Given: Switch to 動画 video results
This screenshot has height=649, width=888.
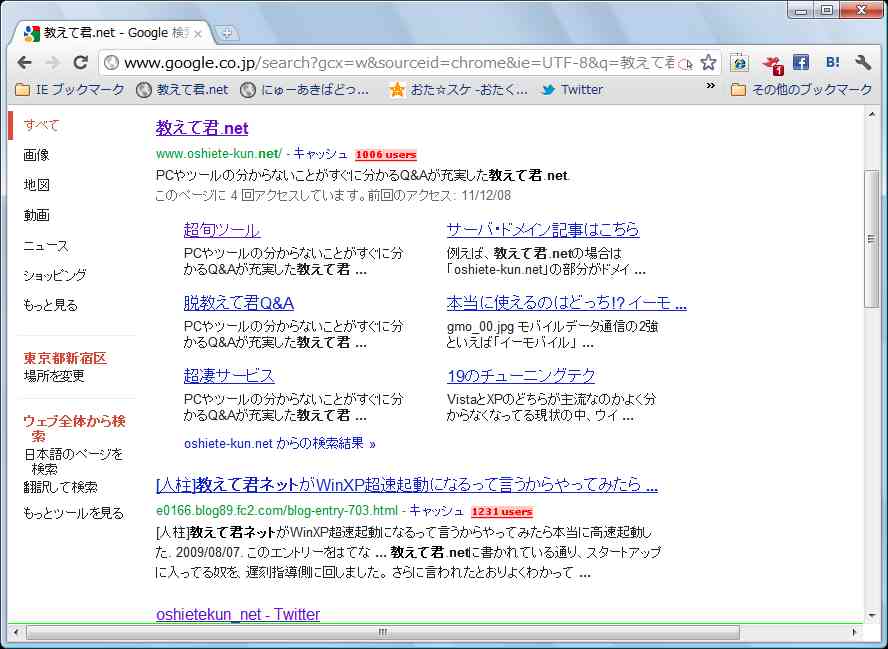Looking at the screenshot, I should pos(36,215).
